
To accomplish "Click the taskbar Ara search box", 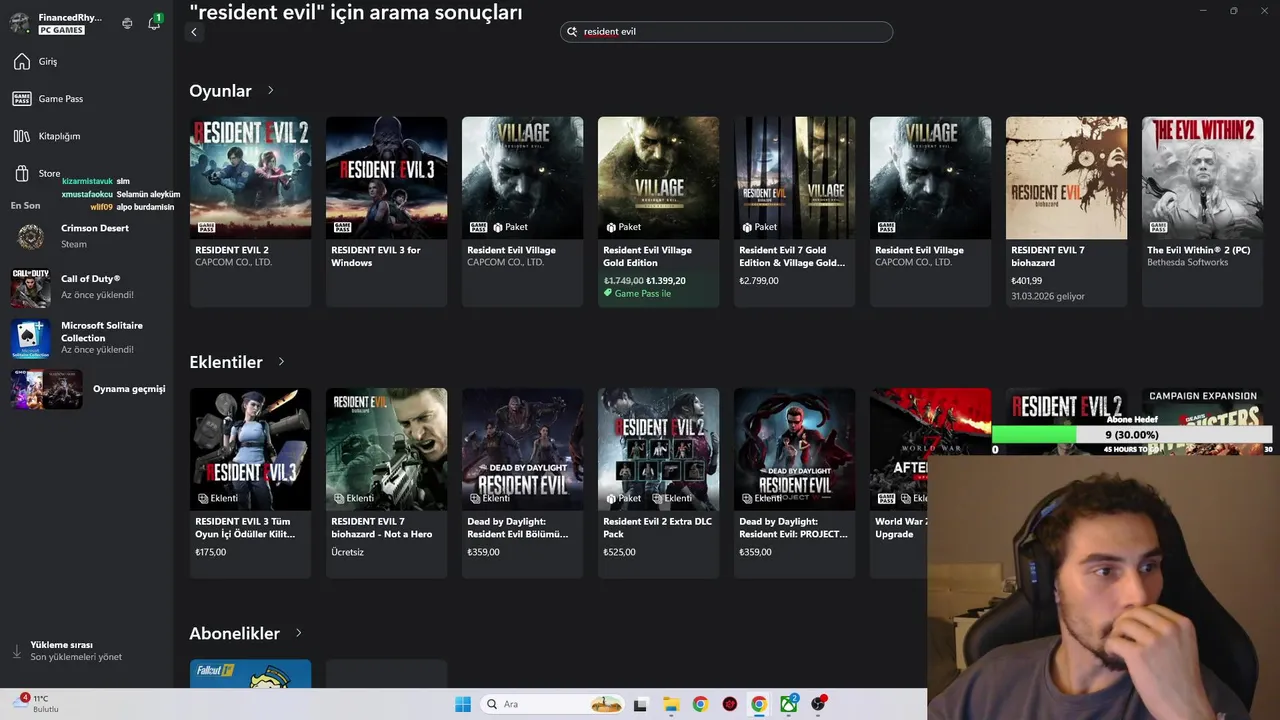I will coord(552,704).
